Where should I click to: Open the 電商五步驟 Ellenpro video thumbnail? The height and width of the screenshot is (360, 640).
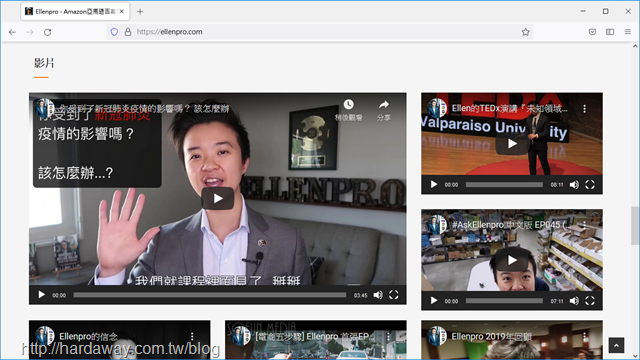(x=316, y=340)
